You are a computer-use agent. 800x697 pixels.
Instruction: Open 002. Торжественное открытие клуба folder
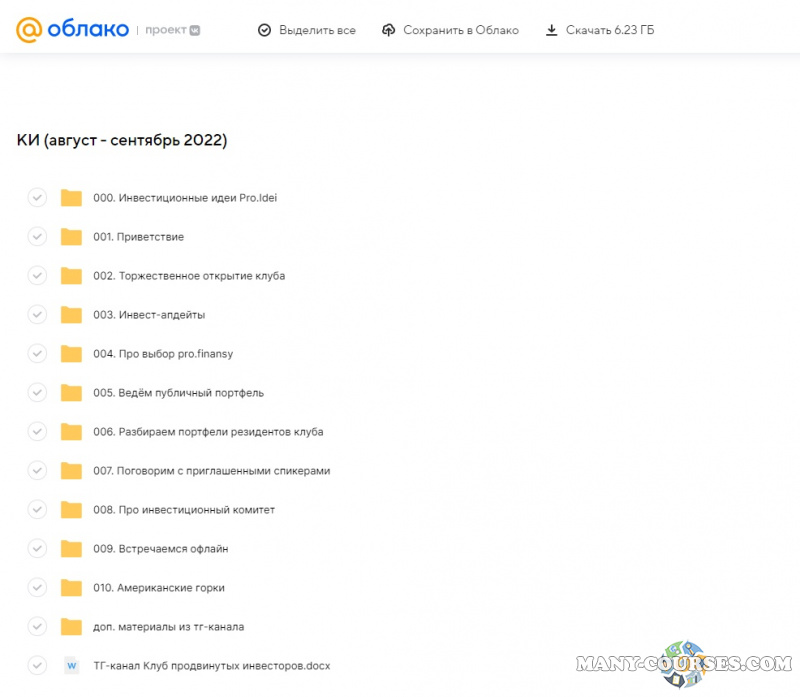pyautogui.click(x=189, y=276)
